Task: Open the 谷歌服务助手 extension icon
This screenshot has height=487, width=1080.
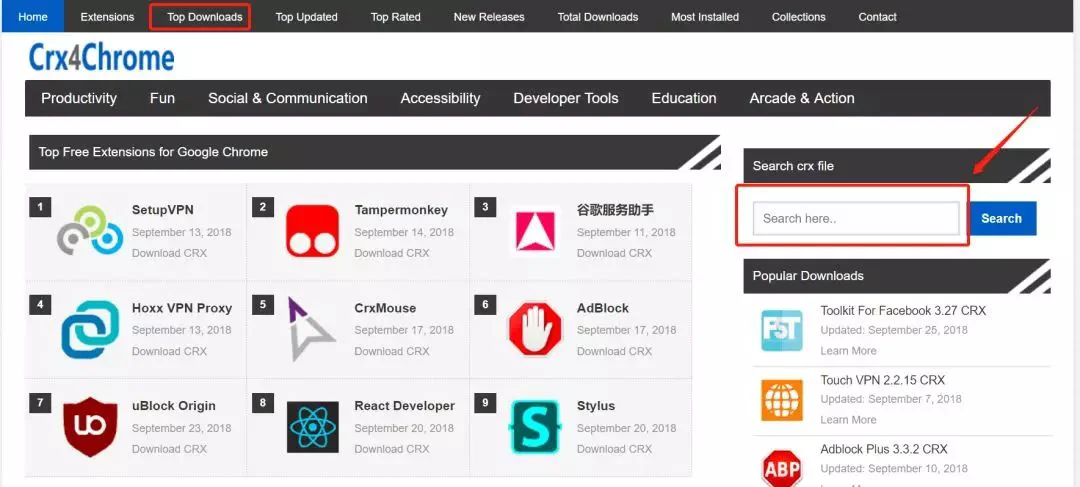Action: coord(536,231)
